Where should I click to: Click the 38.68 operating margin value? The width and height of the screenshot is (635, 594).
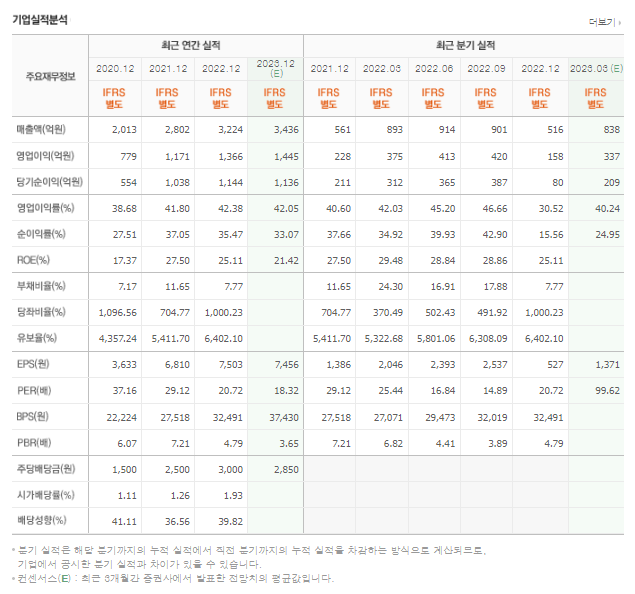124,209
